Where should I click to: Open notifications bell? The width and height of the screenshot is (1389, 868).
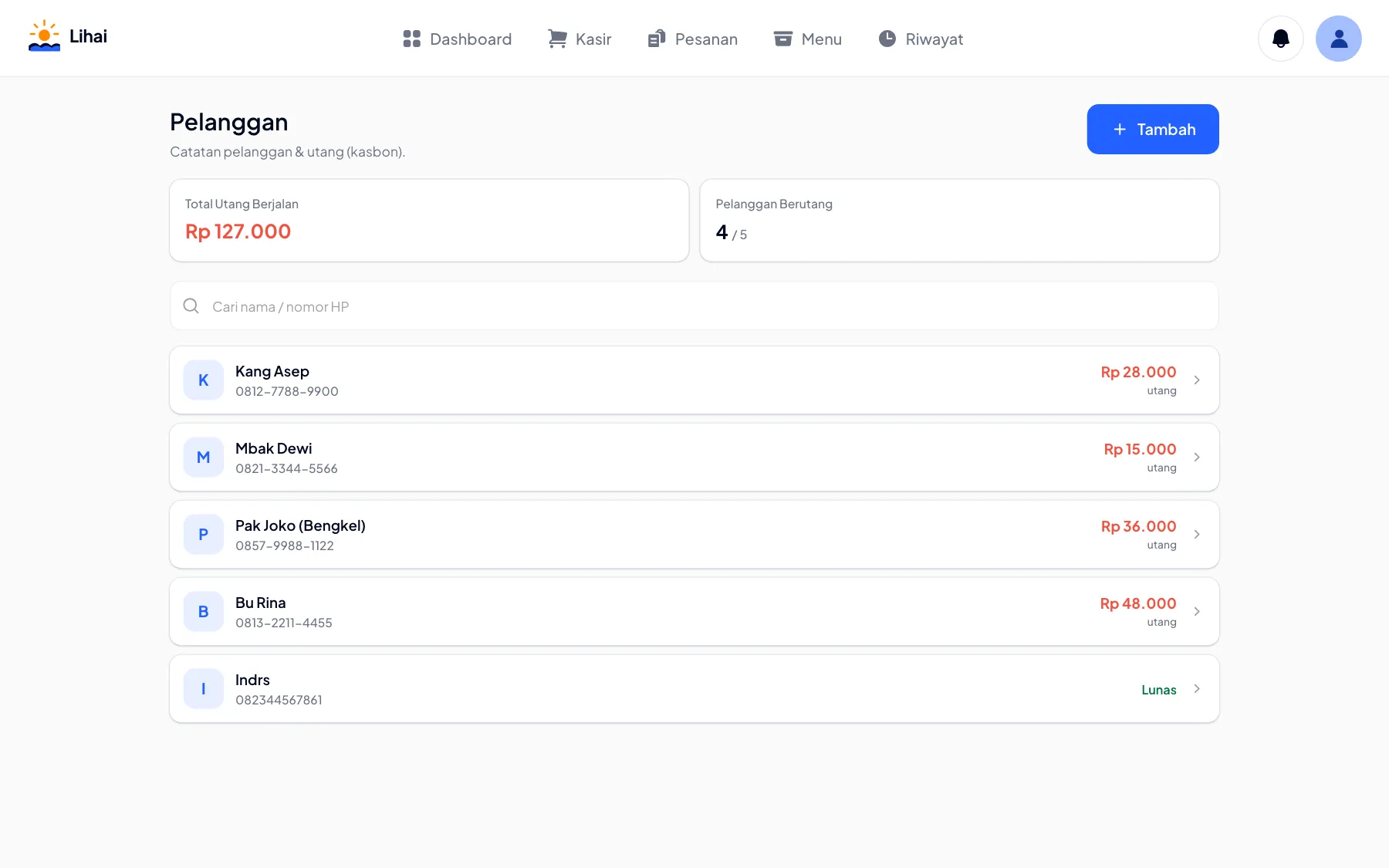1281,39
